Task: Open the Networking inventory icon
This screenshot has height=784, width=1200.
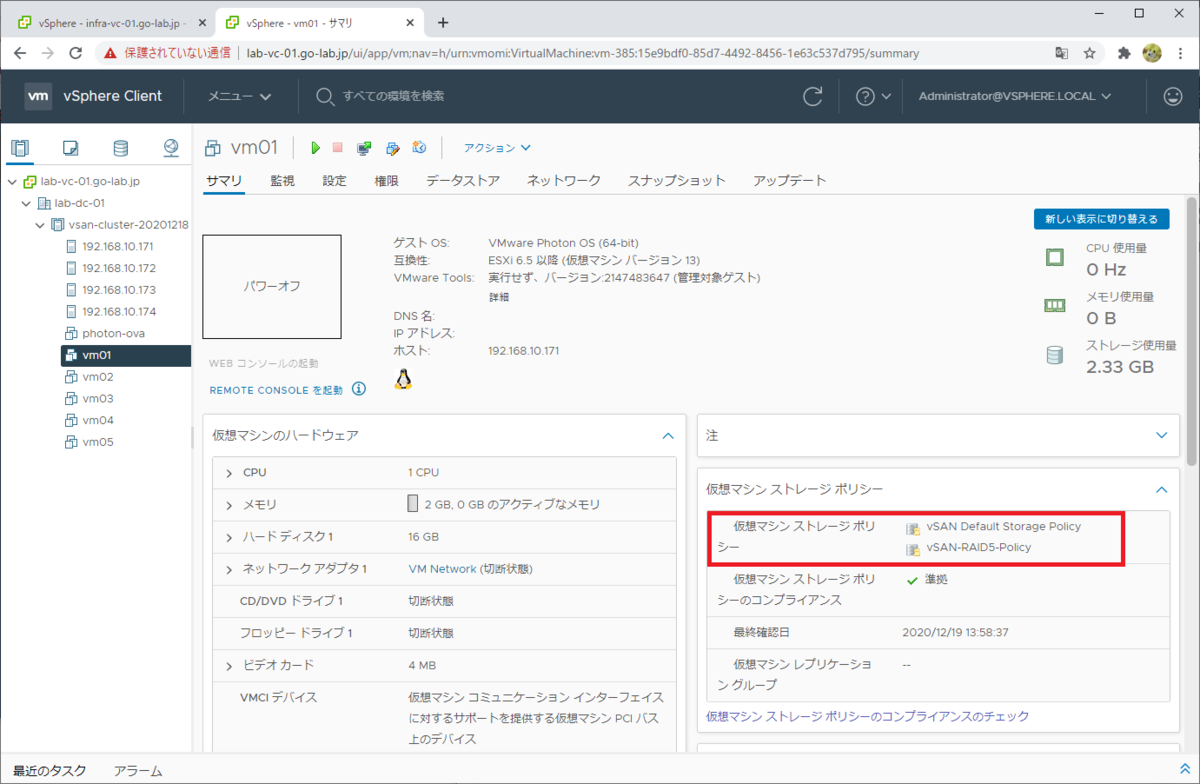Action: 171,147
